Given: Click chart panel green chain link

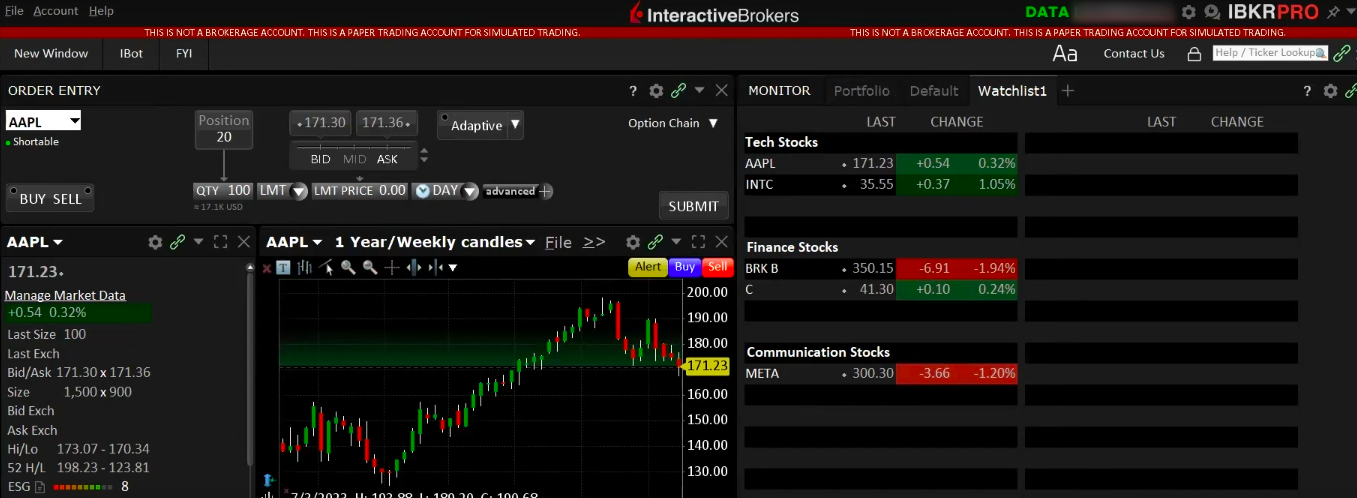Looking at the screenshot, I should (655, 242).
